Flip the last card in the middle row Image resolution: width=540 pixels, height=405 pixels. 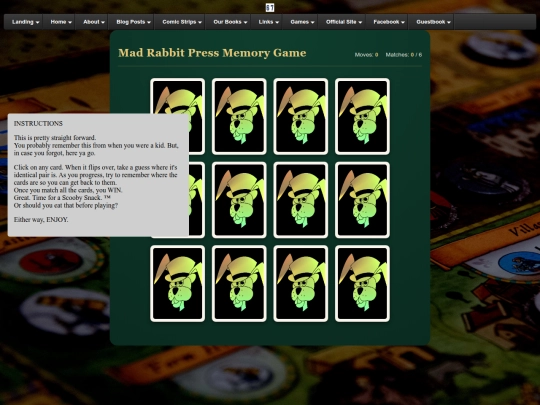(x=362, y=200)
